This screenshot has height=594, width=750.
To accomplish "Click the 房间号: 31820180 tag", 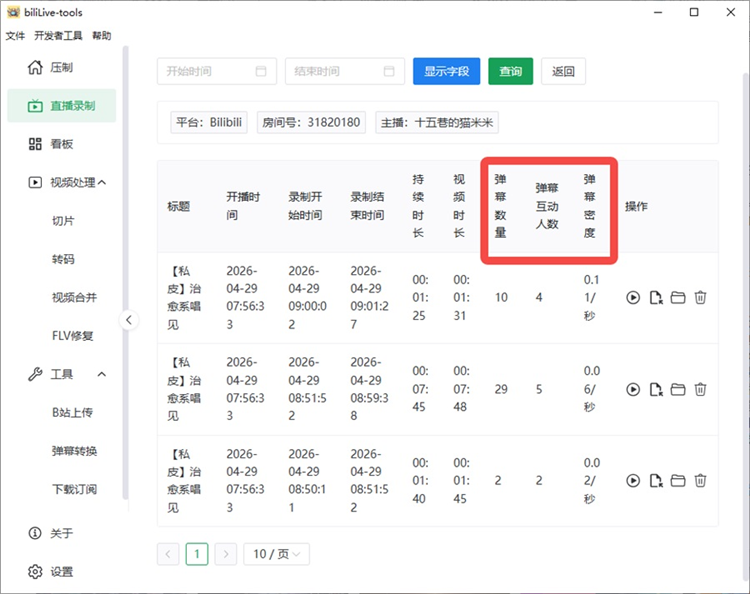I will pos(311,122).
